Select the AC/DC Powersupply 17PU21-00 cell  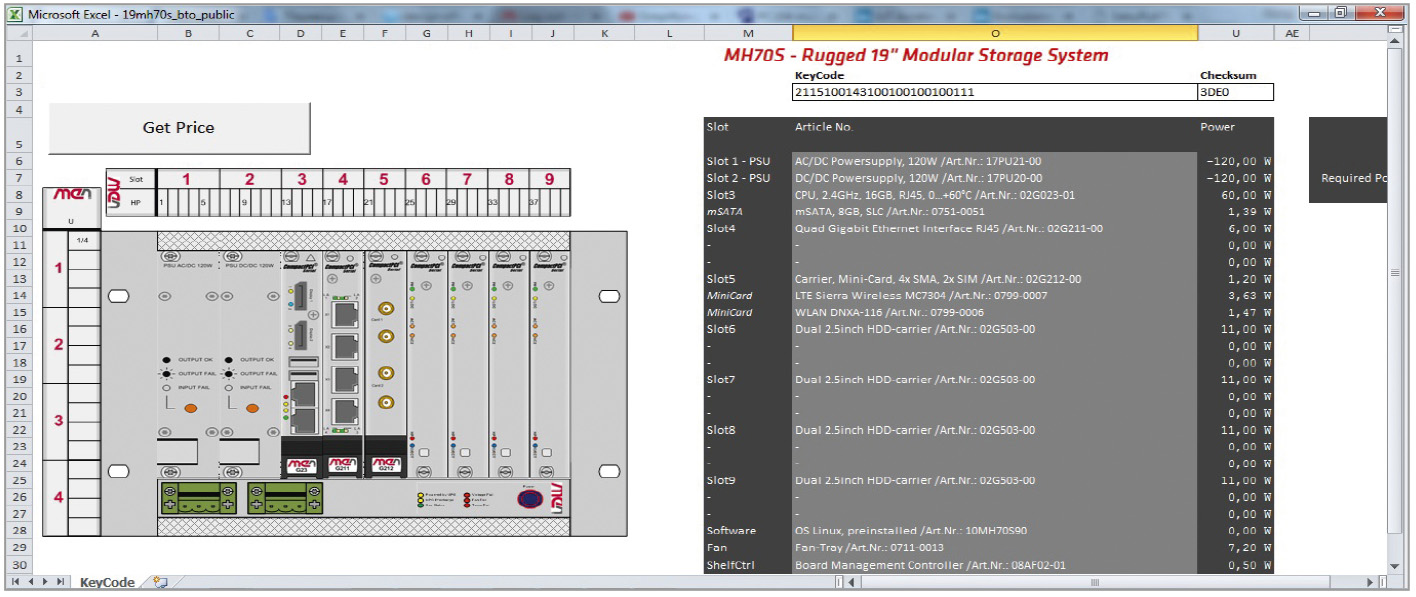(x=995, y=161)
